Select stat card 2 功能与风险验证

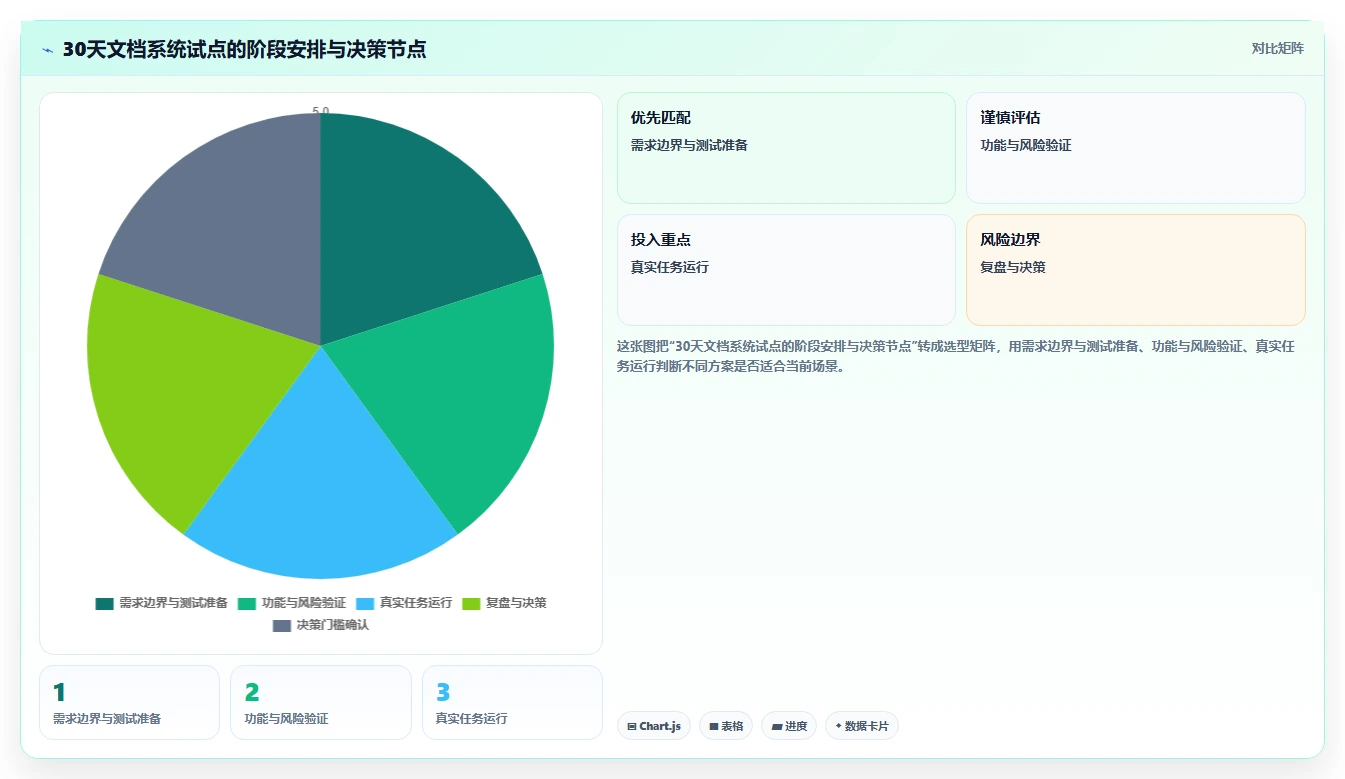(321, 702)
